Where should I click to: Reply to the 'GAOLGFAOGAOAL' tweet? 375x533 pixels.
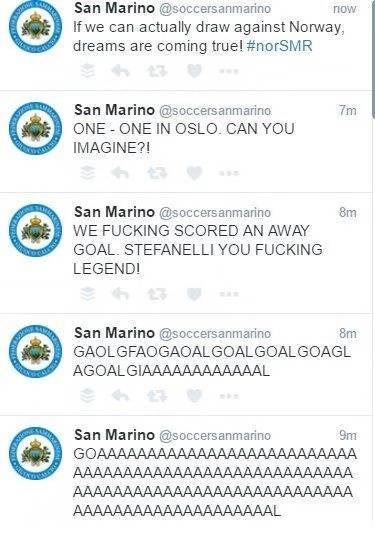[x=120, y=396]
